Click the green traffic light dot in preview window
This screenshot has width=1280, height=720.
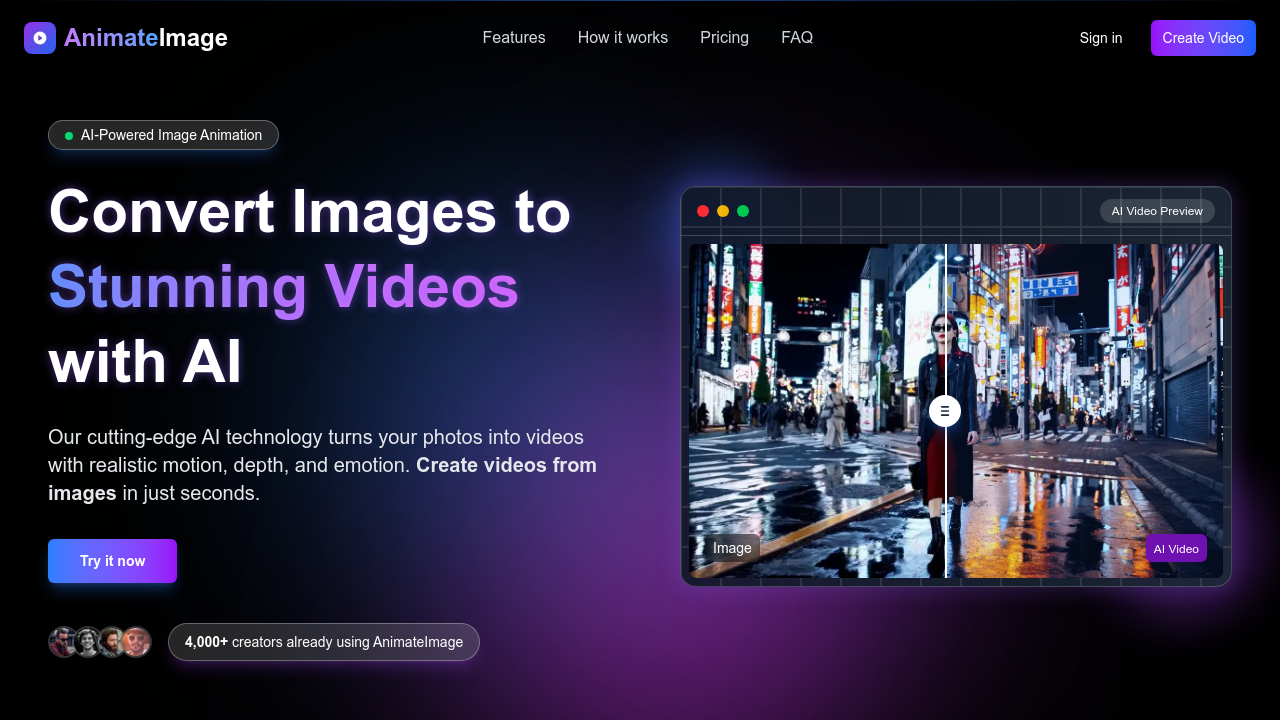point(743,211)
